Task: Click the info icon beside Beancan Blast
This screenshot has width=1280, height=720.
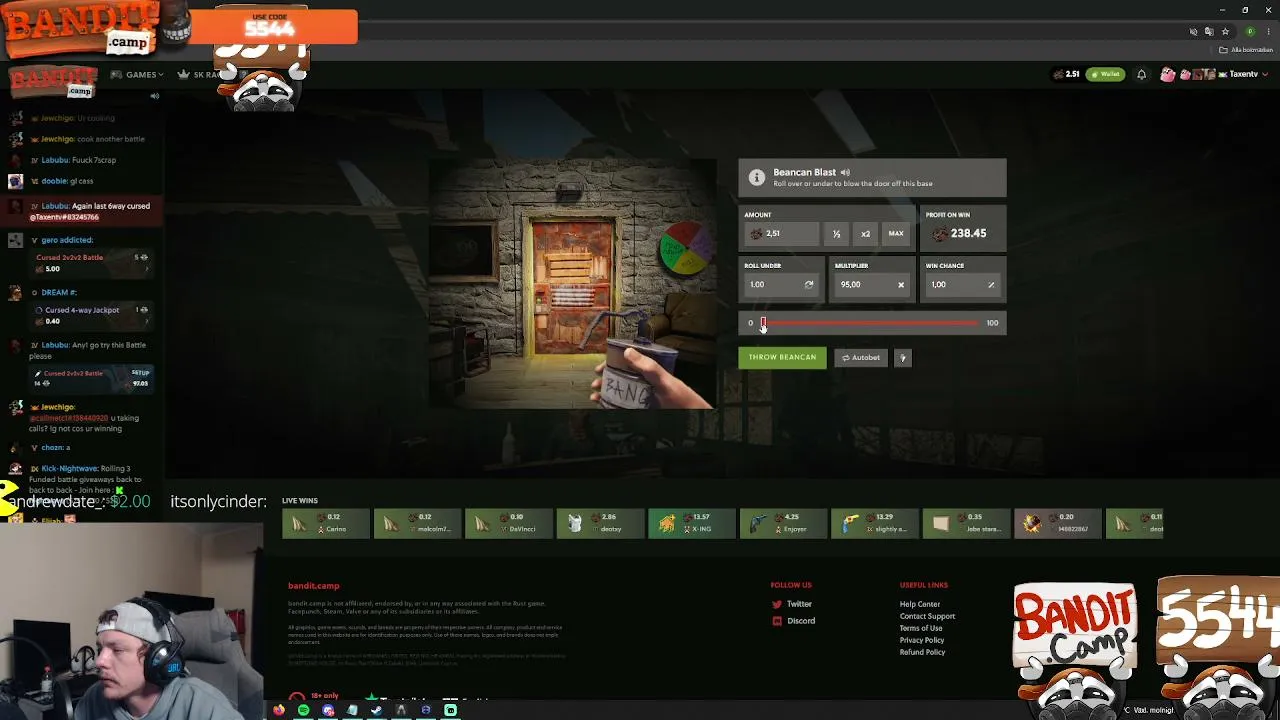Action: [x=757, y=178]
